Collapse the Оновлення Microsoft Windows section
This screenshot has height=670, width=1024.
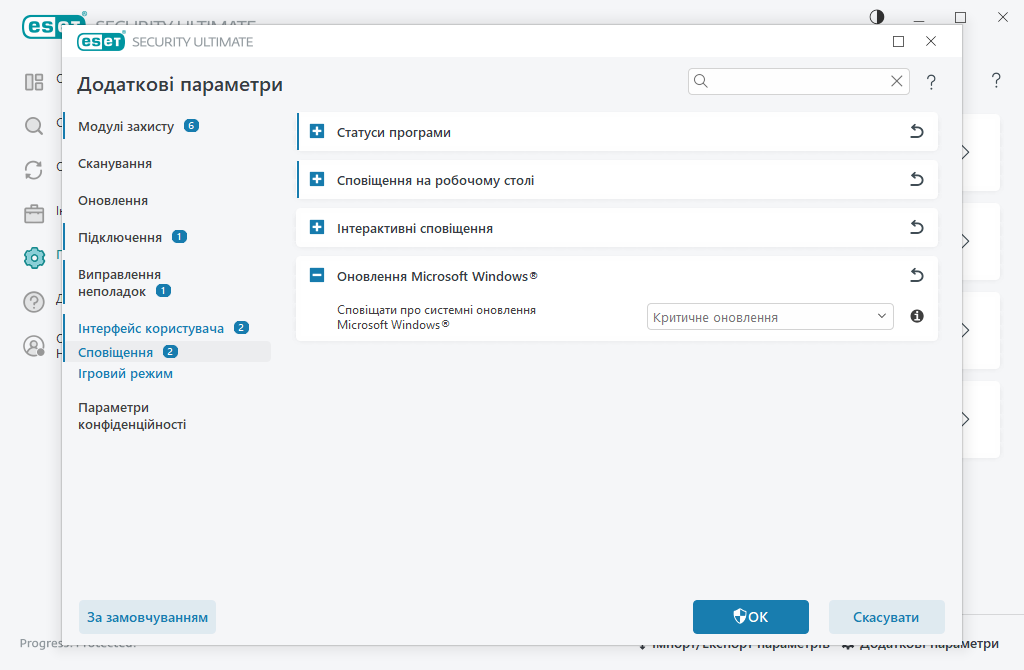[317, 275]
